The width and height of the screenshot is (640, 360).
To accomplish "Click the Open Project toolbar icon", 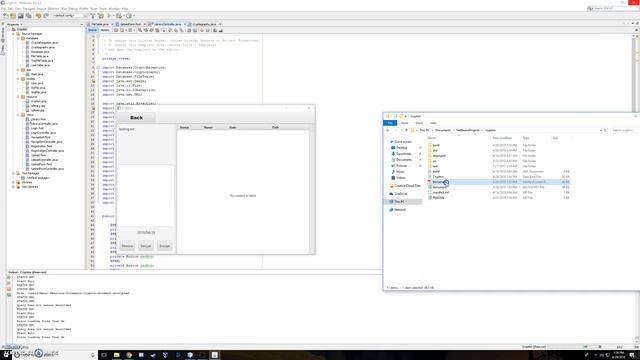I will coord(21,16).
